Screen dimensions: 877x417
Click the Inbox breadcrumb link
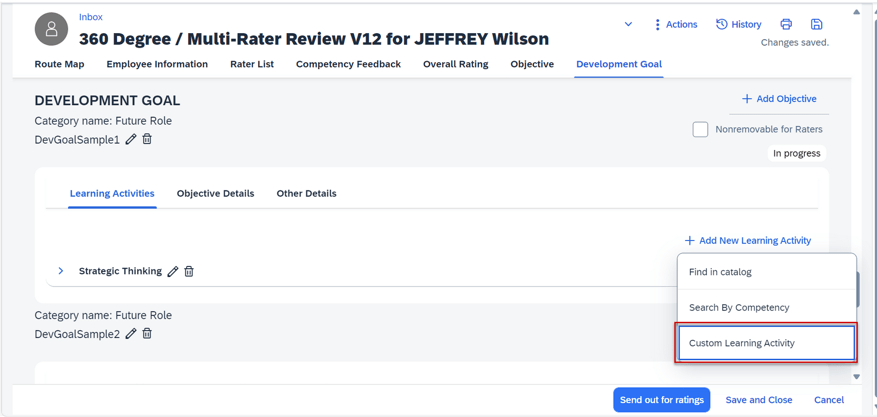(91, 17)
